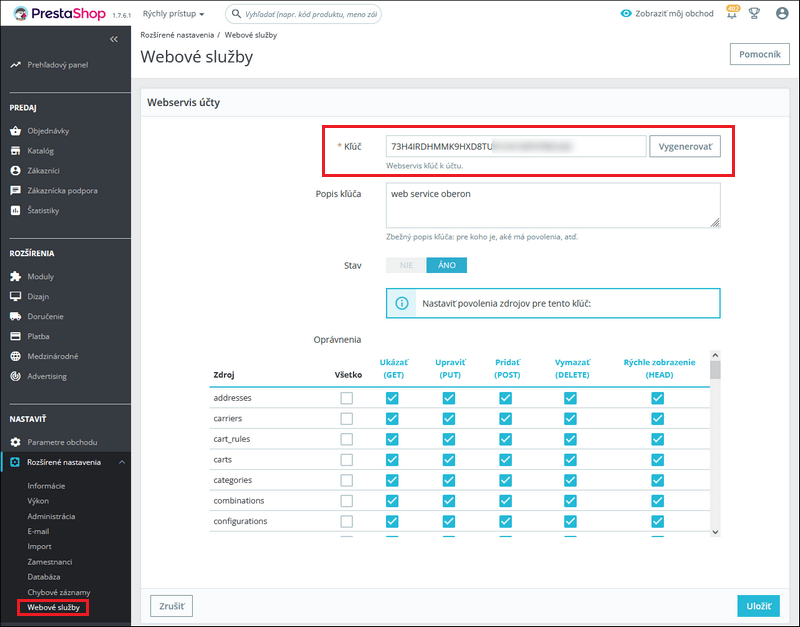Click the Moduly puzzle icon
The width and height of the screenshot is (800, 627).
[15, 276]
